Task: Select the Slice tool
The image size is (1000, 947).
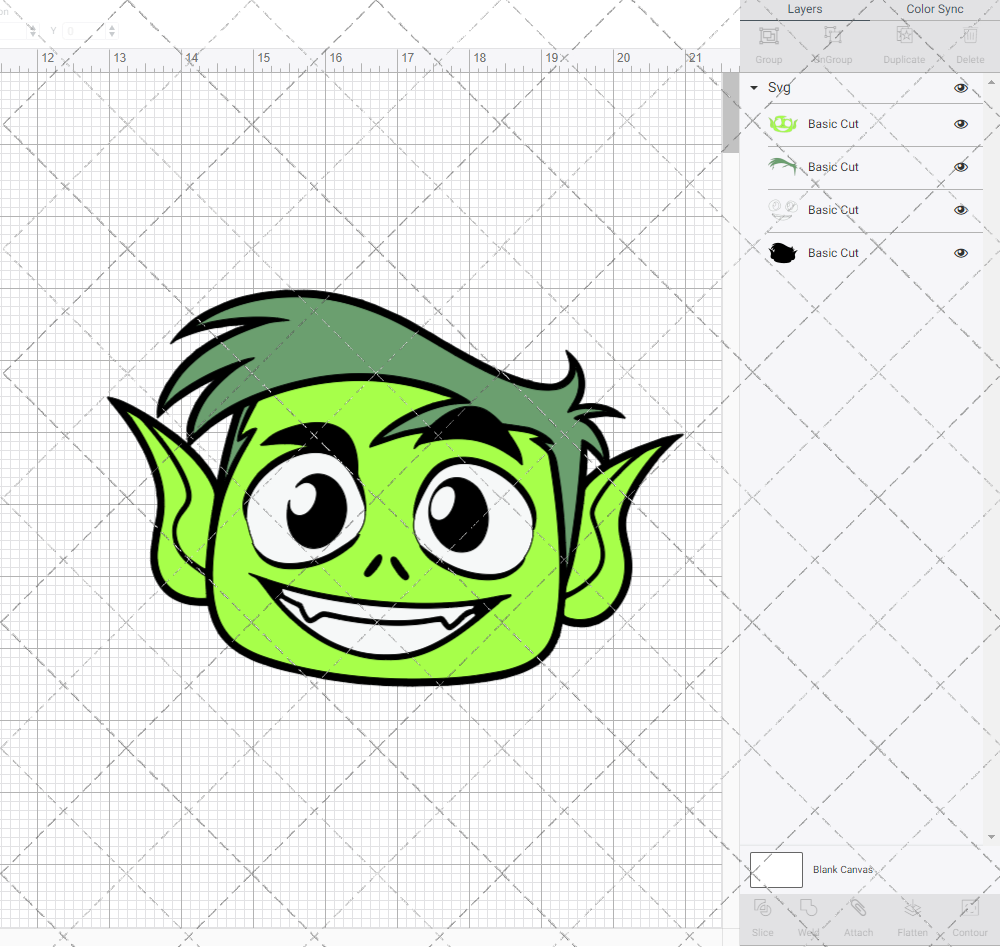Action: point(762,916)
